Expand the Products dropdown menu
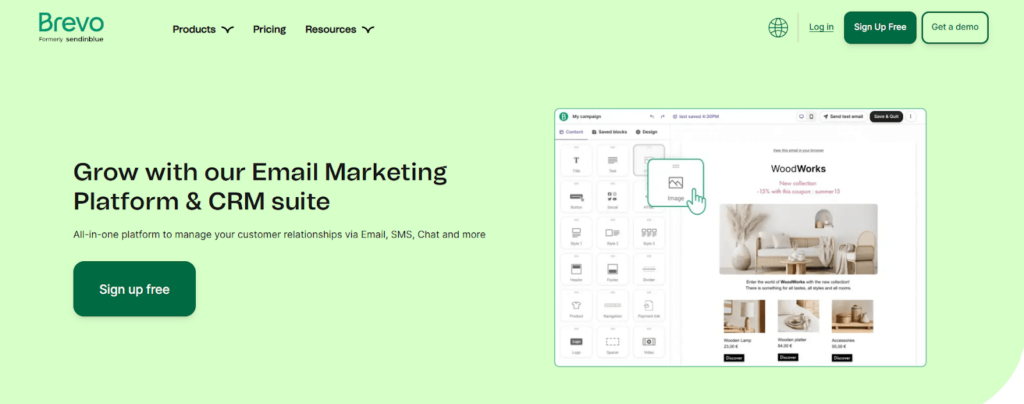Image resolution: width=1024 pixels, height=404 pixels. click(x=203, y=29)
